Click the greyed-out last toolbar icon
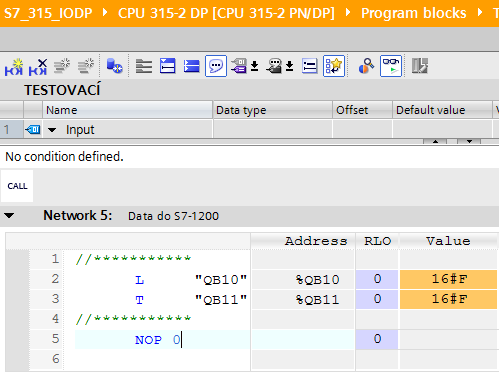Viewport: 499px width, 375px height. coord(420,66)
